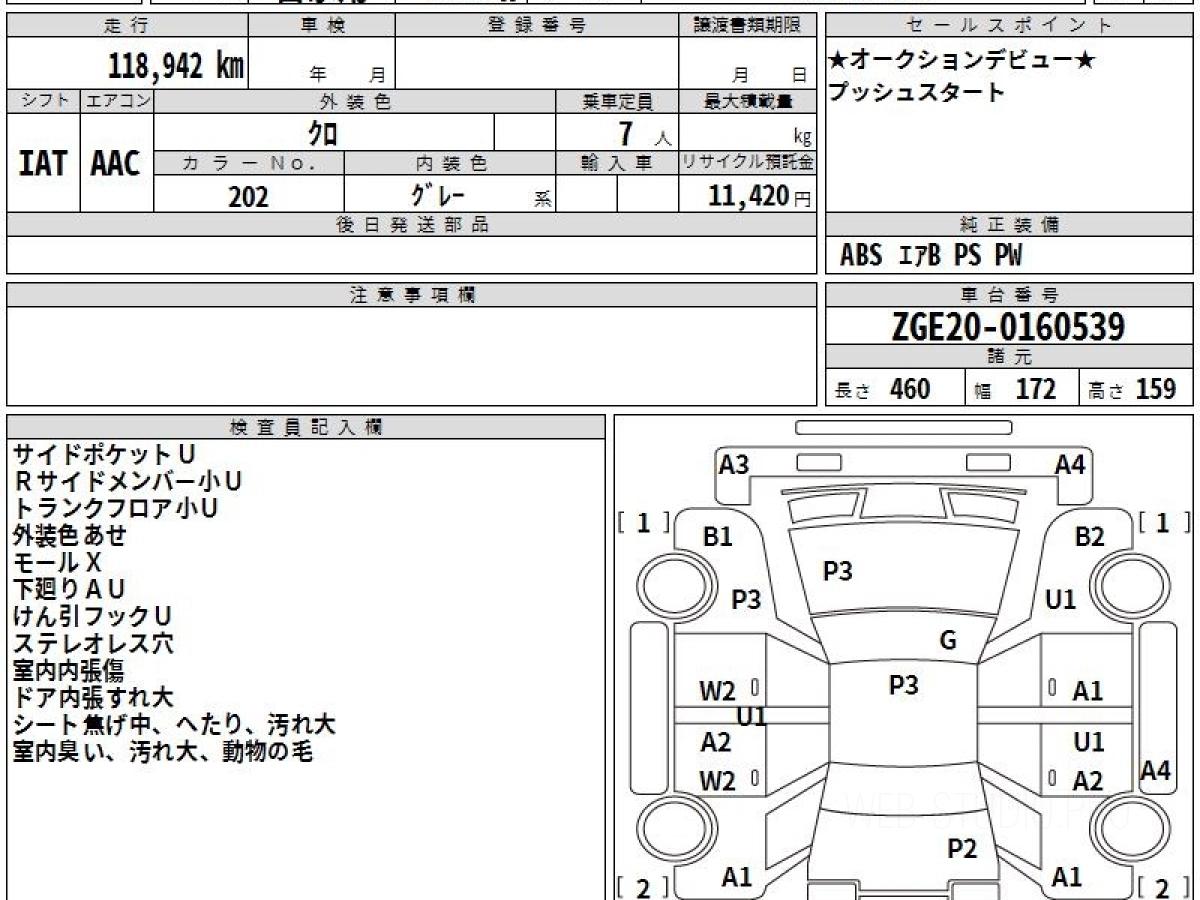This screenshot has height=900, width=1200.
Task: Click the A4 mark next to B2
Action: click(x=1070, y=464)
